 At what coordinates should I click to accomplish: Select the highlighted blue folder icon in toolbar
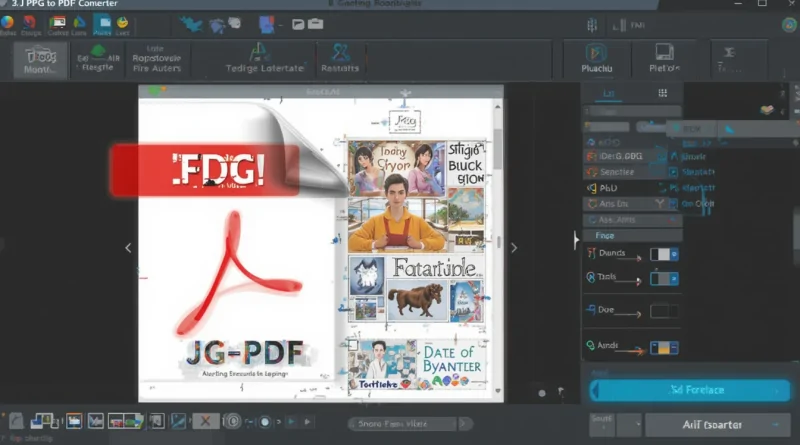point(103,23)
